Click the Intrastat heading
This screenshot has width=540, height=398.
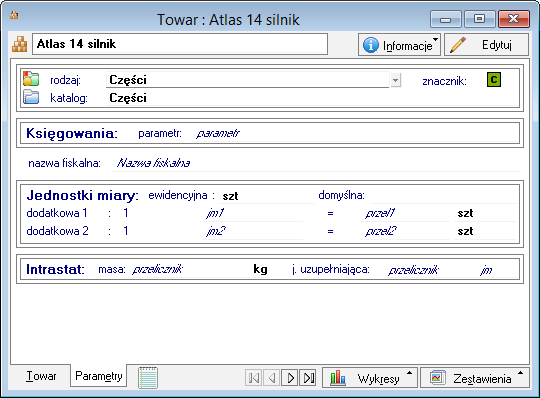[55, 269]
